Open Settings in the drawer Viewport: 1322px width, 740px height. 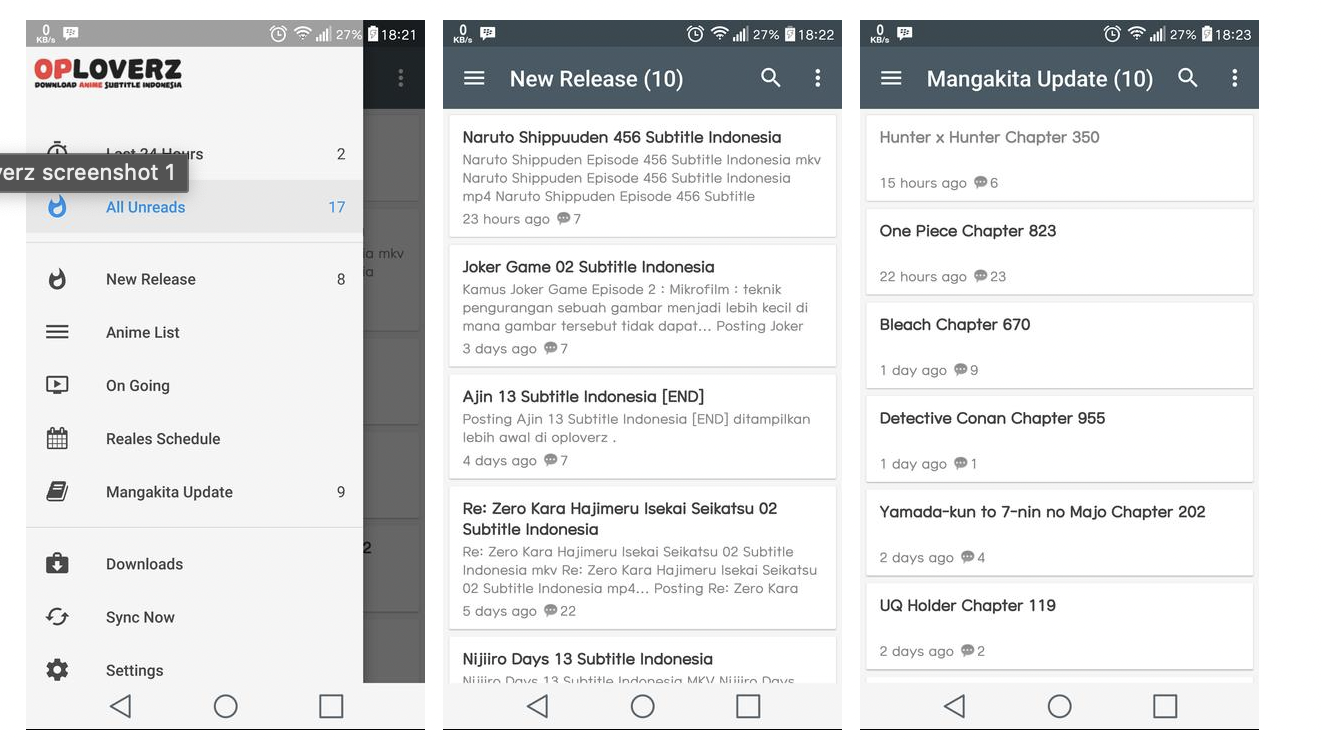194,668
